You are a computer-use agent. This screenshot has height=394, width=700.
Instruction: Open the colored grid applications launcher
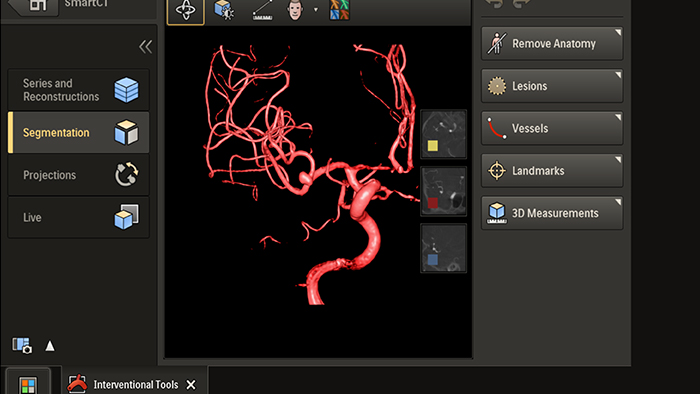click(x=28, y=384)
